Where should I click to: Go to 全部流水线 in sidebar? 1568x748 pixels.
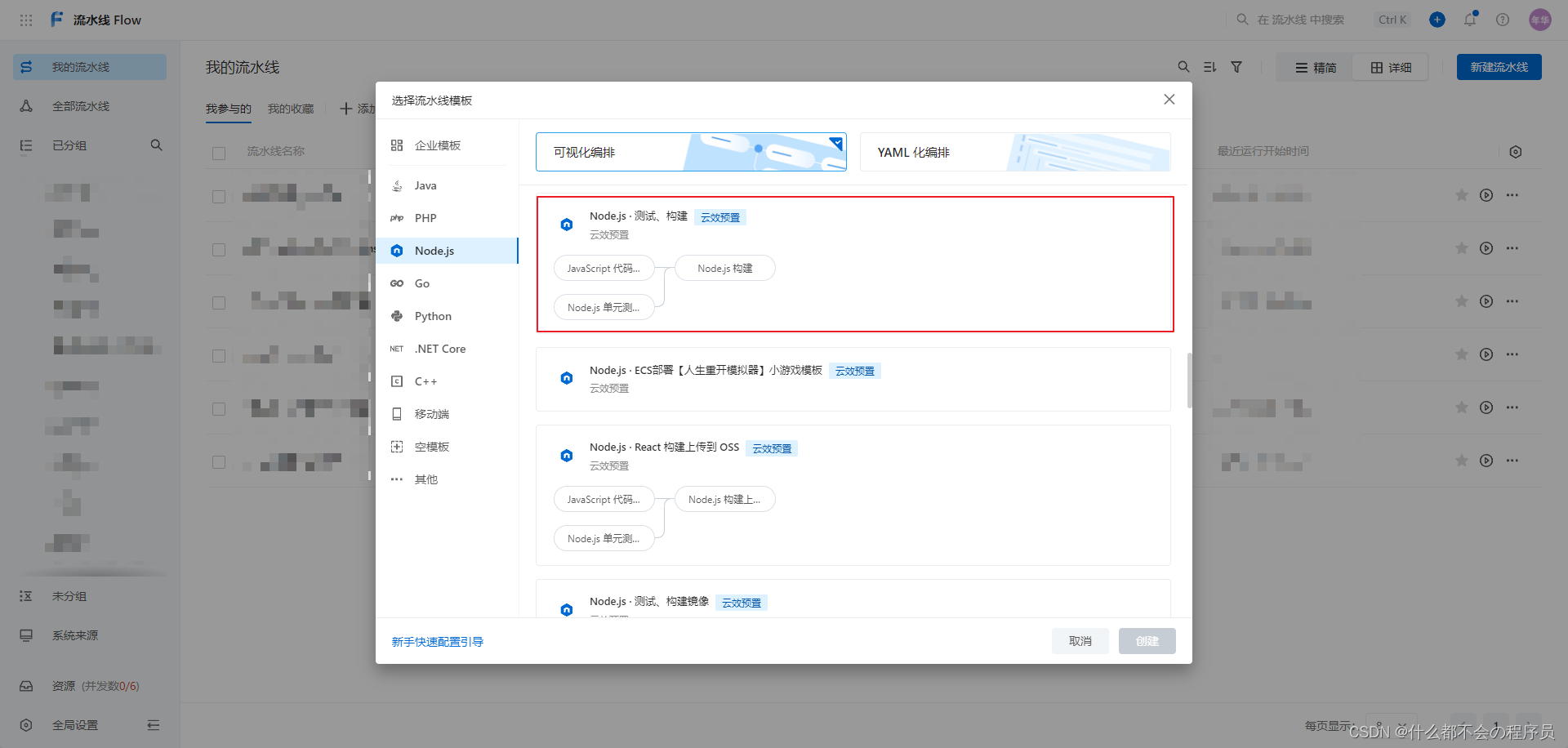(90, 106)
